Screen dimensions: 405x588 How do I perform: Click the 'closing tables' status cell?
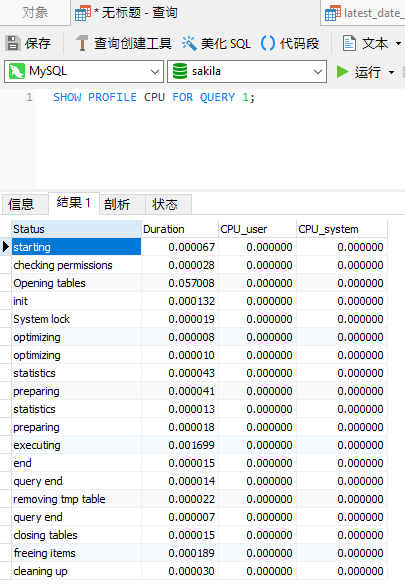pos(76,535)
